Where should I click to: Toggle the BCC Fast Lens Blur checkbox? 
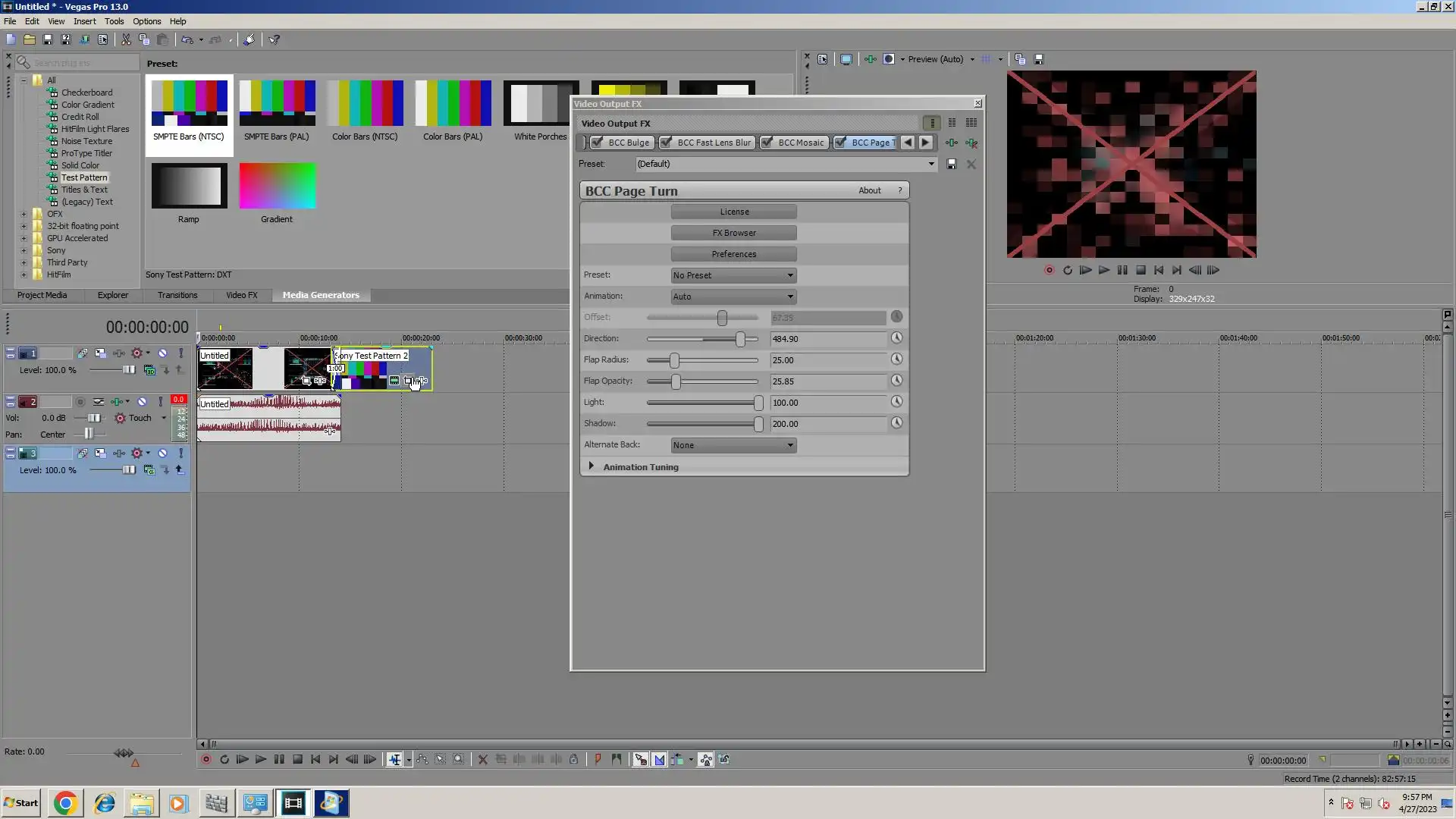pos(666,143)
